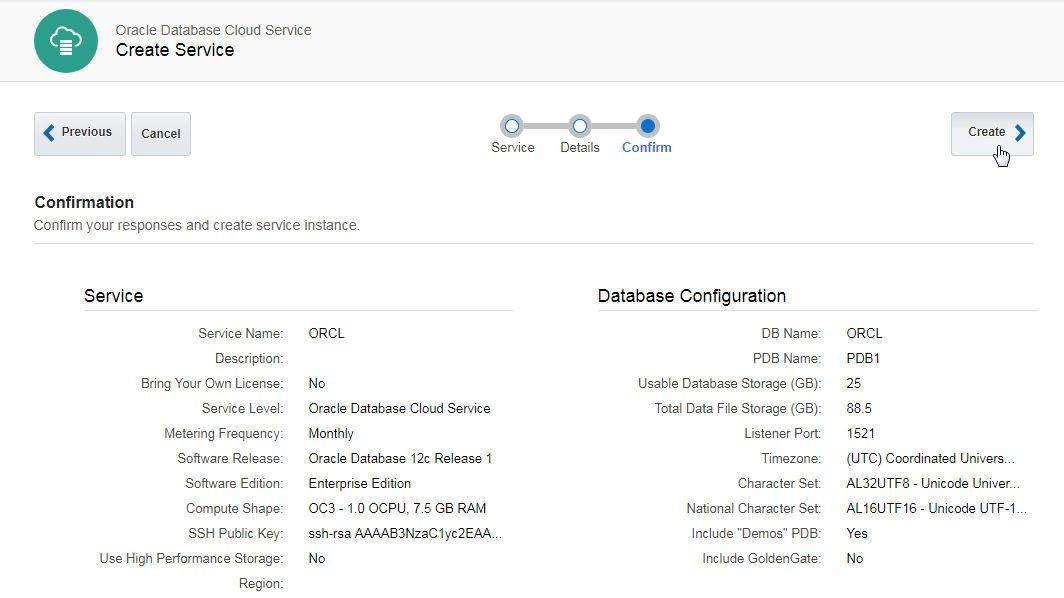Cancel the service creation
Screen dimensions: 1064x598
(x=161, y=134)
